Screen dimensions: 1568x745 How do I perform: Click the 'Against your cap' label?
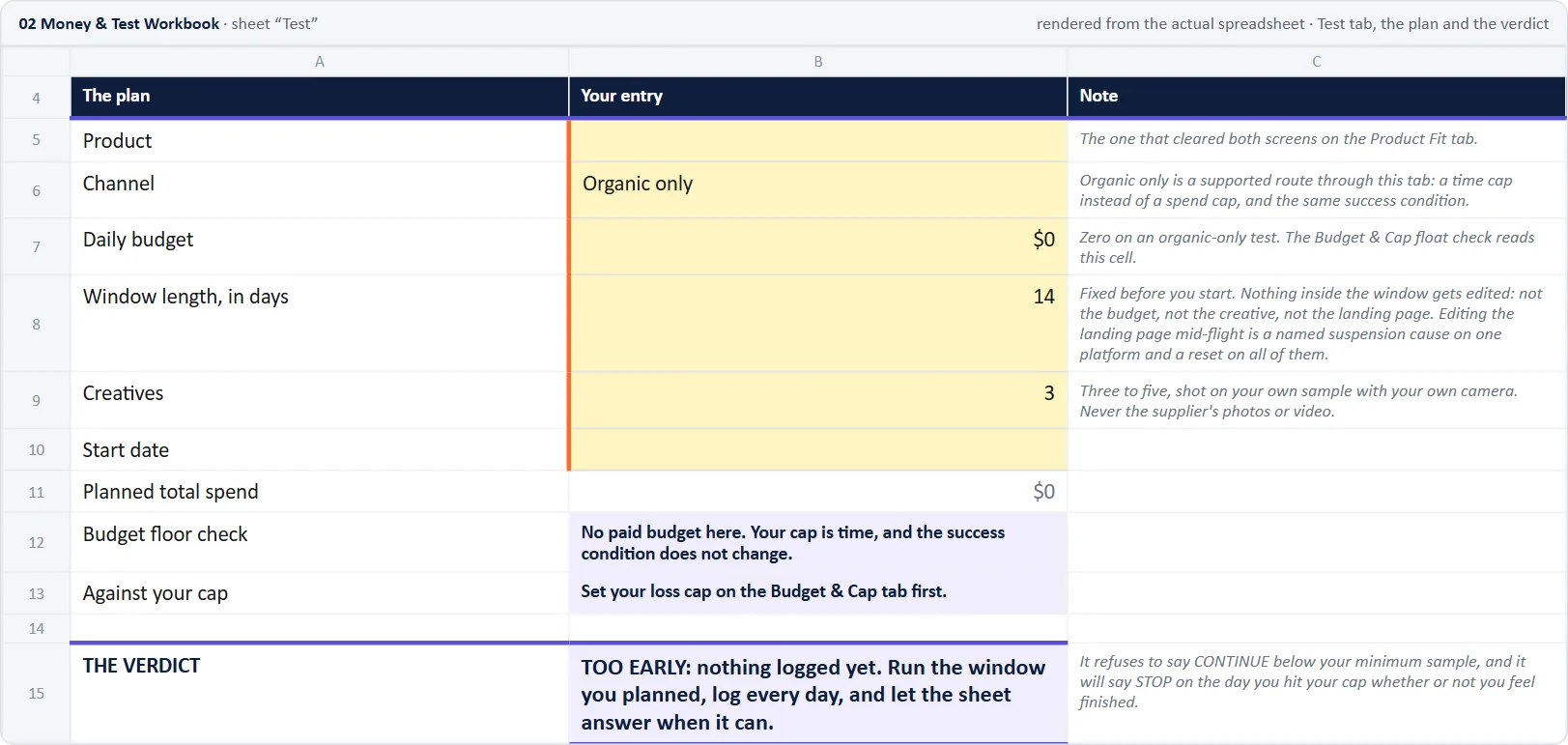click(156, 593)
